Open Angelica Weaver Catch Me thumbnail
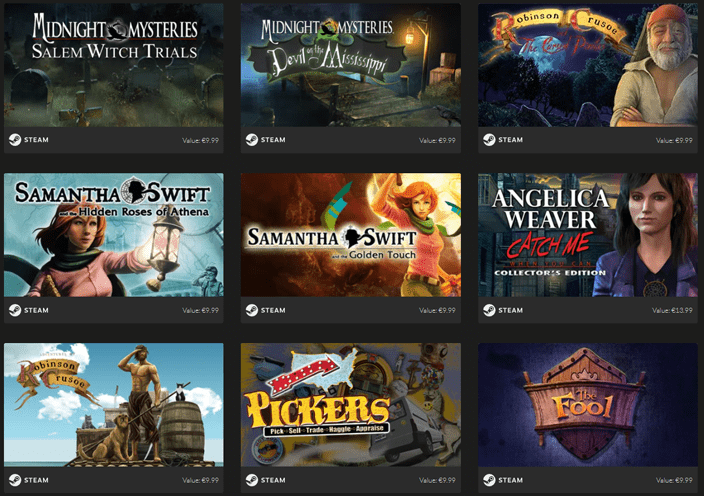 pos(588,235)
